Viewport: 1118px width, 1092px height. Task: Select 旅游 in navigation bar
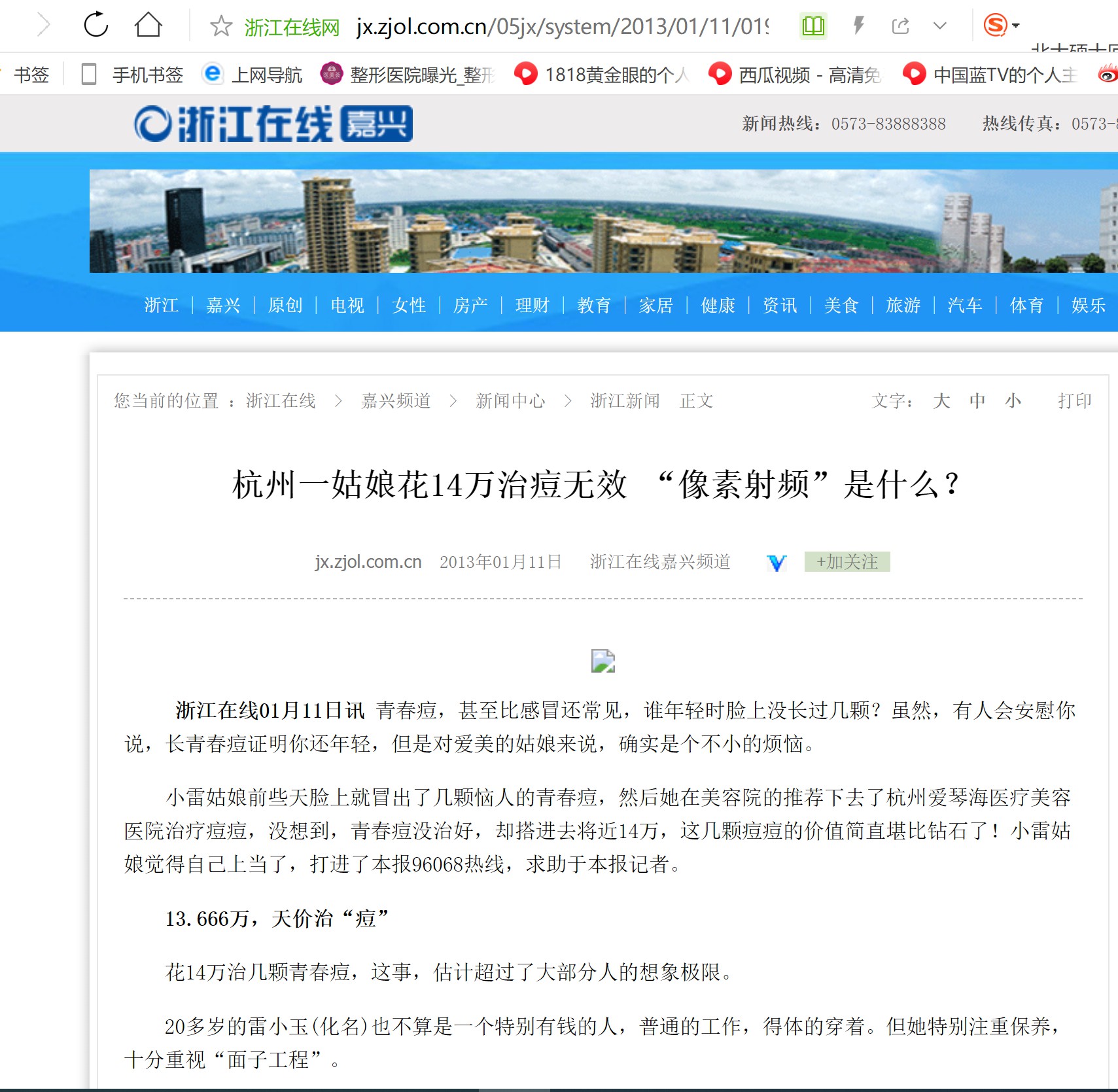903,306
